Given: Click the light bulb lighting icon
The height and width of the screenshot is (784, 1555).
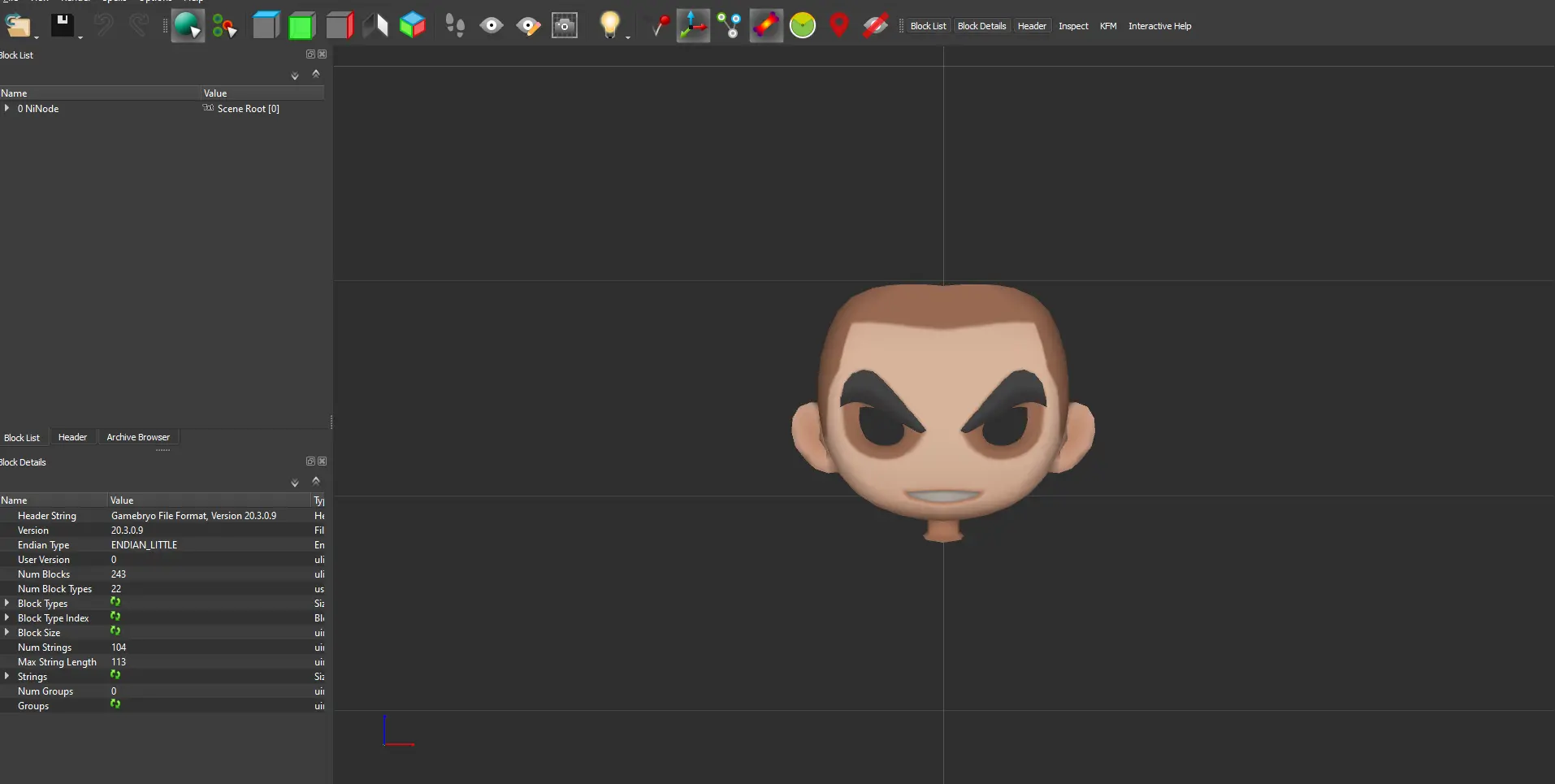Looking at the screenshot, I should [609, 25].
